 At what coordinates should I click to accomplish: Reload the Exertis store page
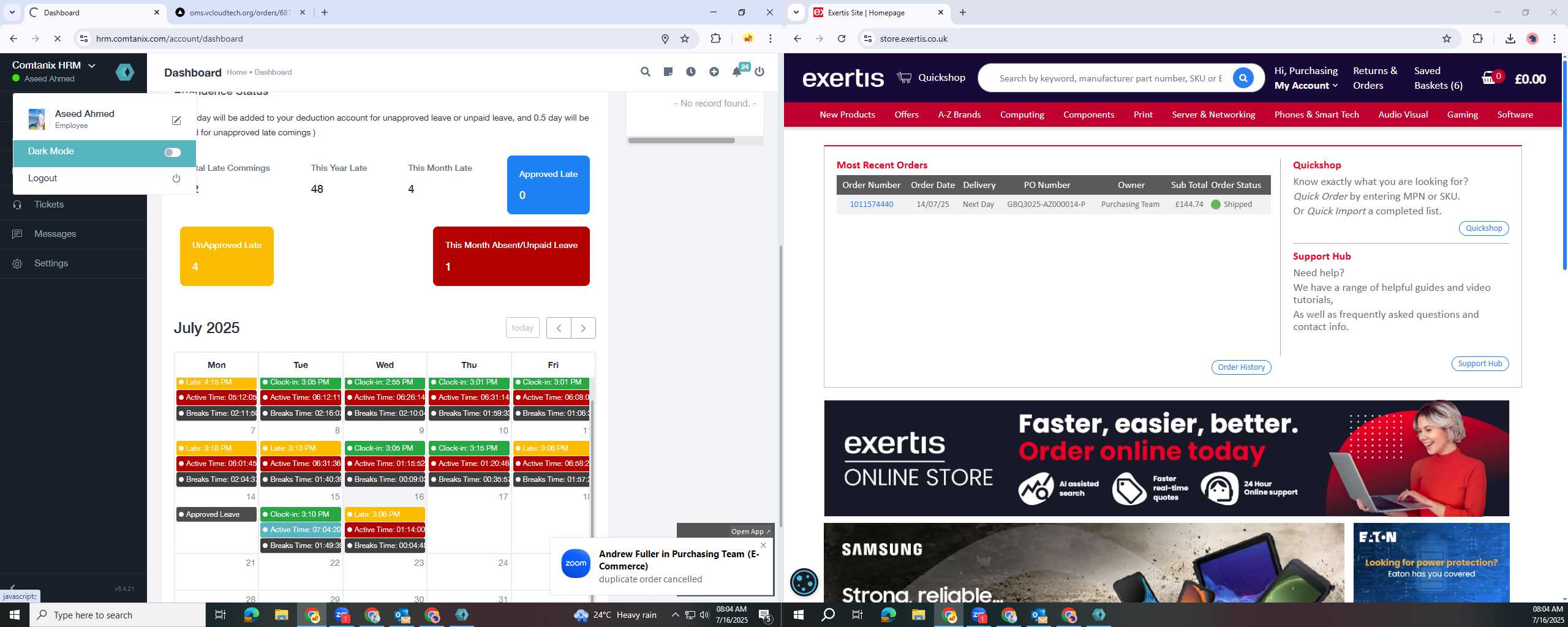click(x=842, y=39)
